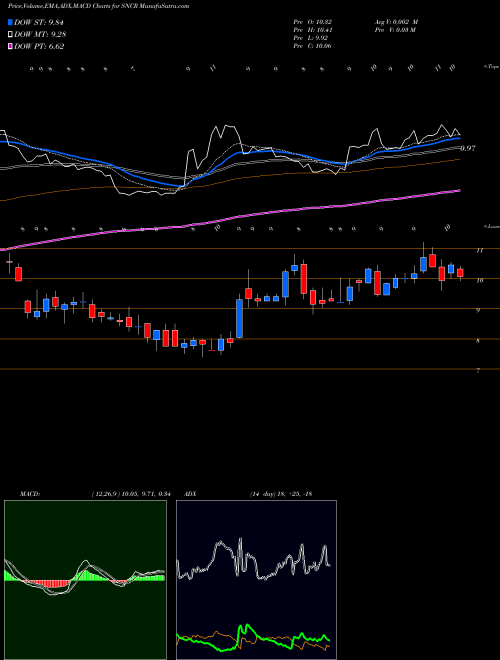The width and height of the screenshot is (500, 660).
Task: Click the tall blue breakout candle near 8 to 9.3
Action: pyautogui.click(x=239, y=318)
